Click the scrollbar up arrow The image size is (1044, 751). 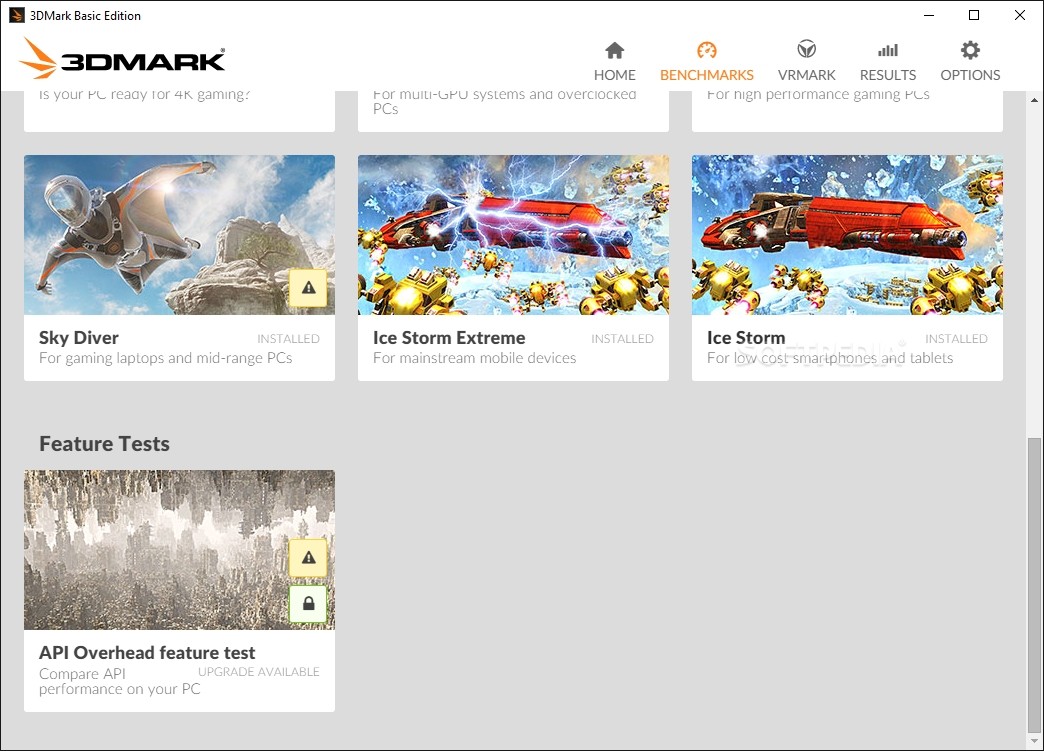1034,100
